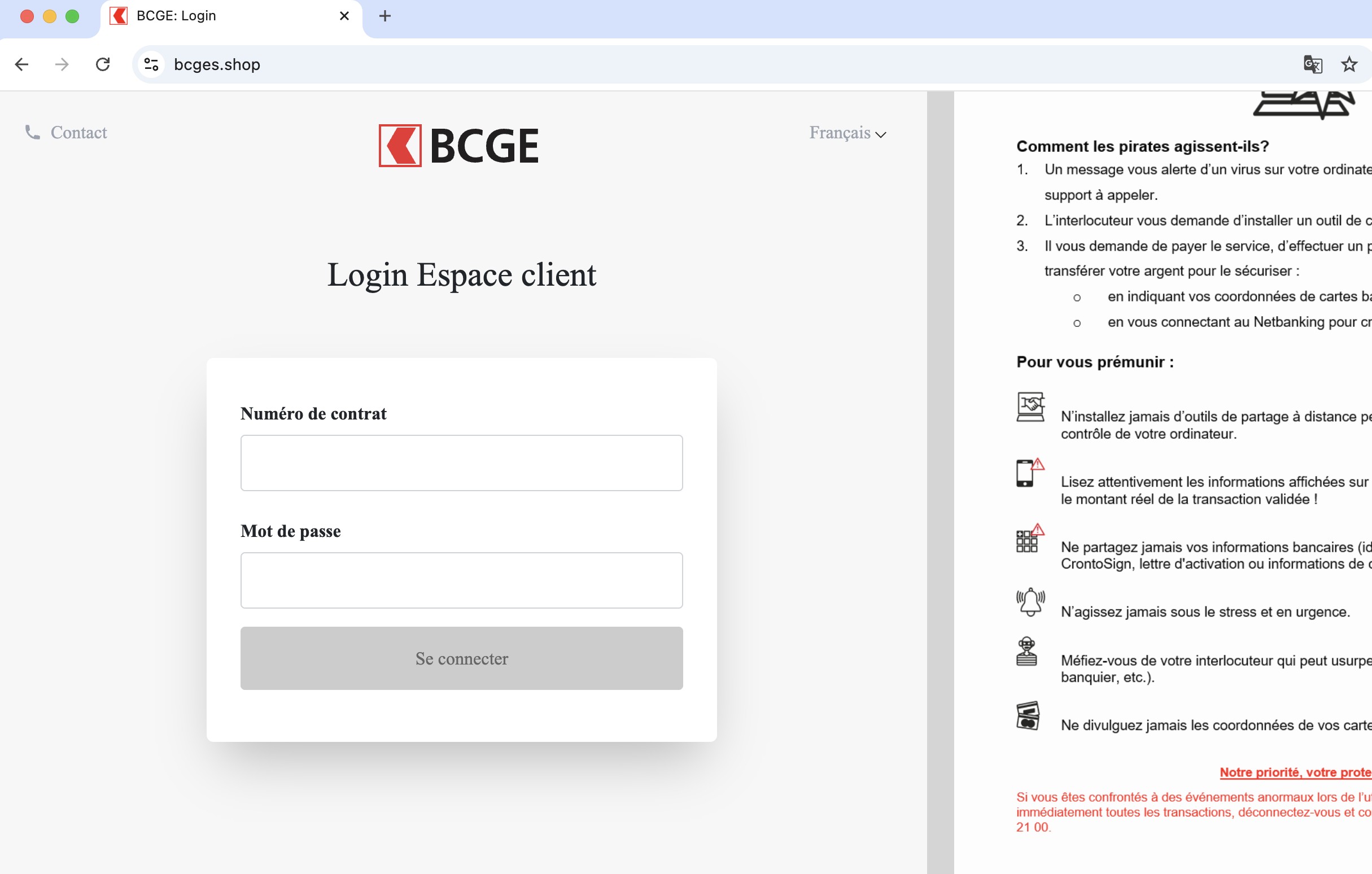The width and height of the screenshot is (1372, 874).
Task: Click the BCGE logo
Action: click(x=458, y=145)
